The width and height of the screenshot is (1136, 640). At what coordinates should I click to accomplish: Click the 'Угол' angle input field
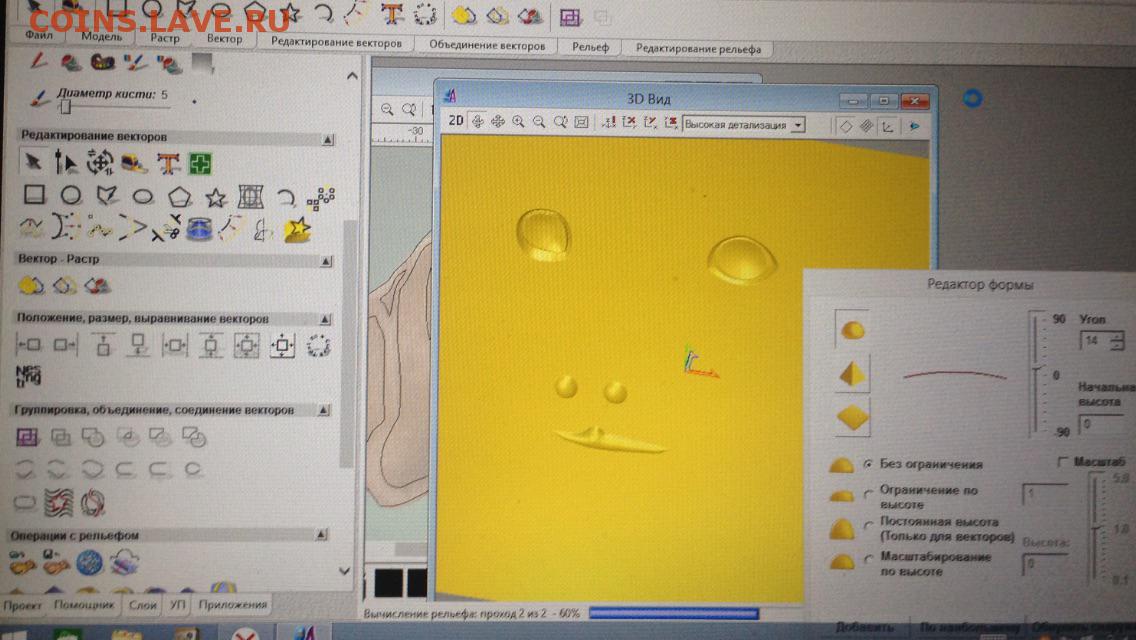[x=1095, y=340]
